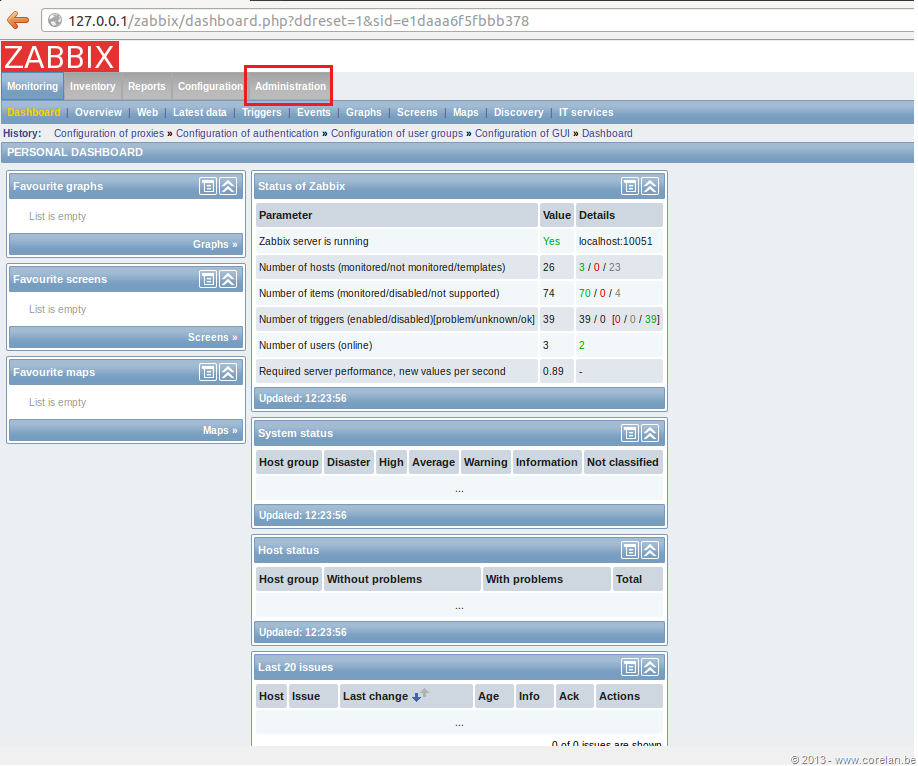Collapse the Last 20 issues widget
This screenshot has height=766, width=918.
click(650, 668)
